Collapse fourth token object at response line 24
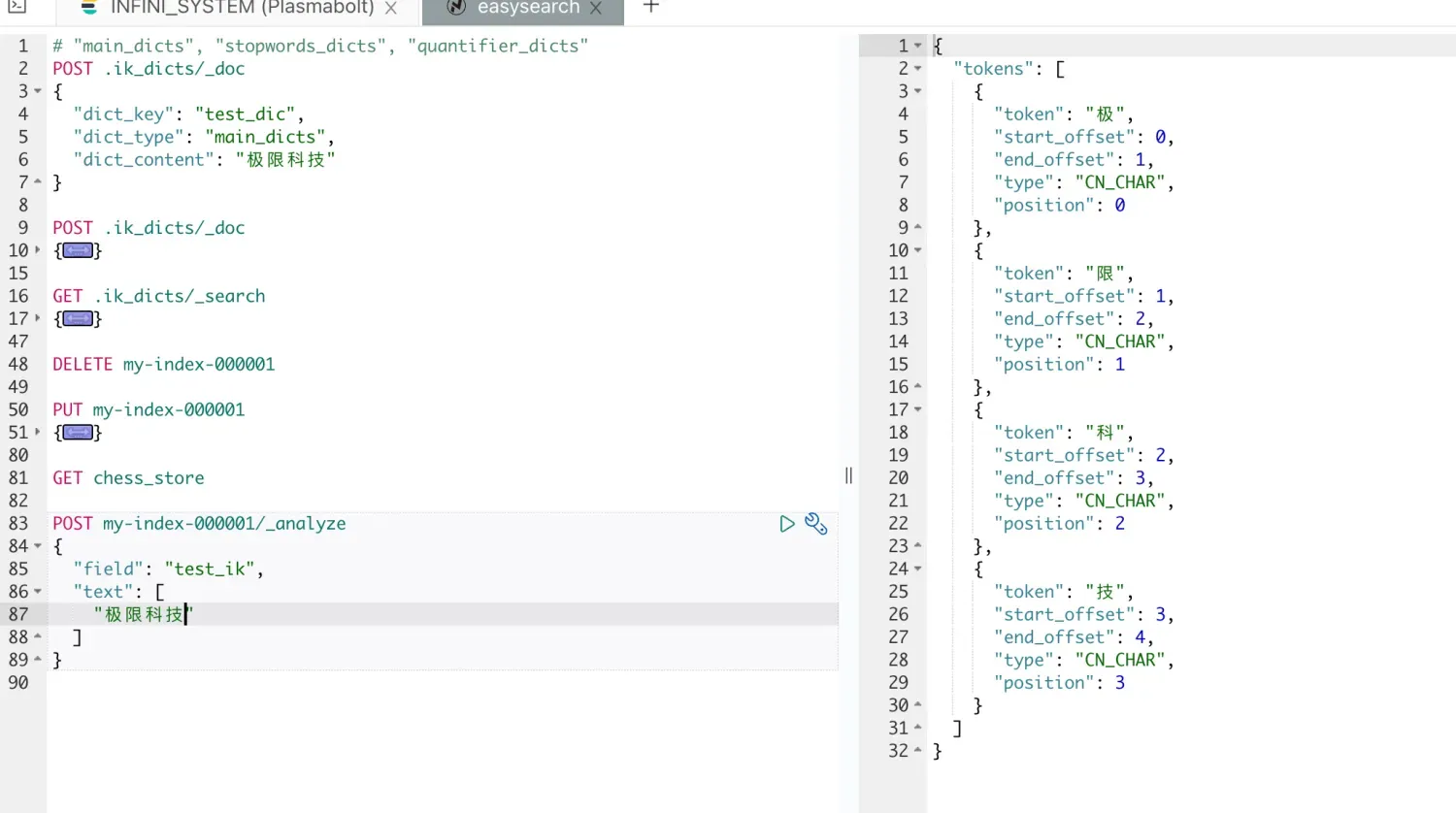1456x813 pixels. point(918,569)
